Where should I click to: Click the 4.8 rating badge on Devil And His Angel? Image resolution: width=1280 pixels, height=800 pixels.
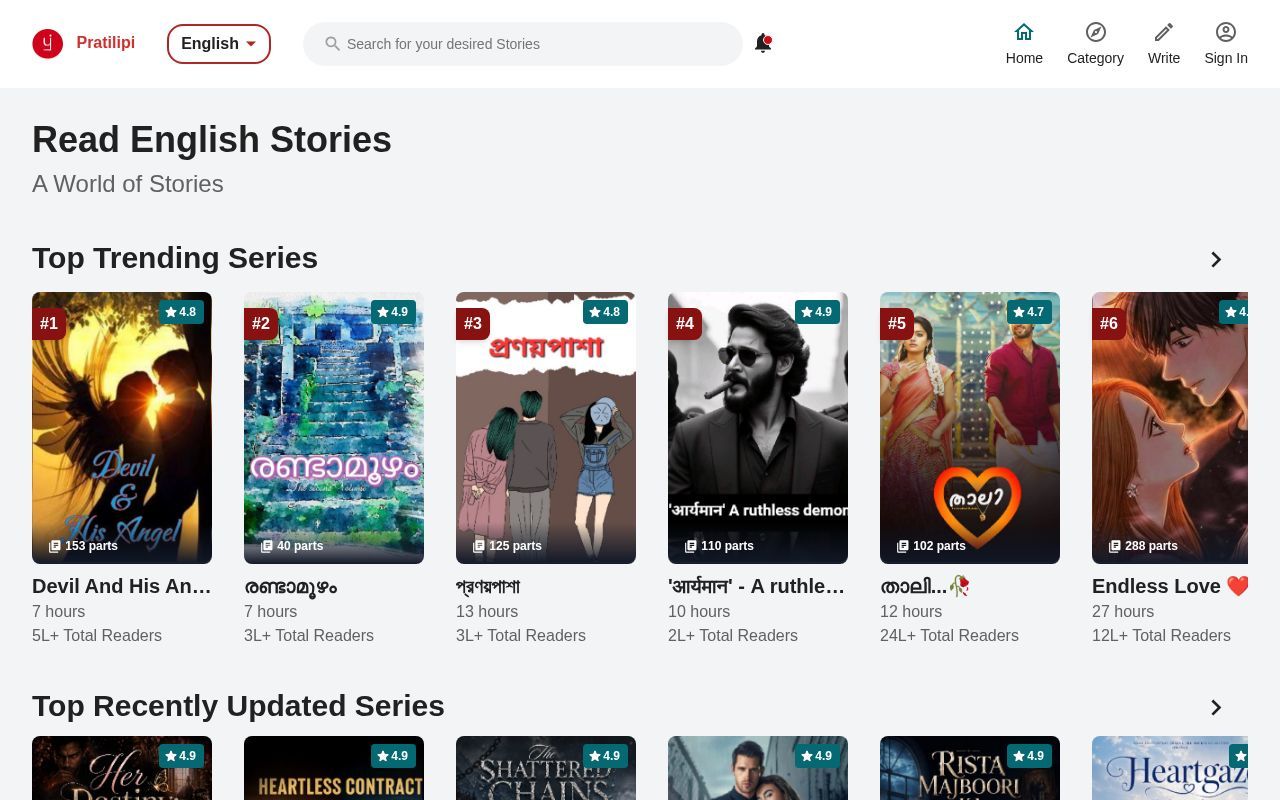coord(181,312)
